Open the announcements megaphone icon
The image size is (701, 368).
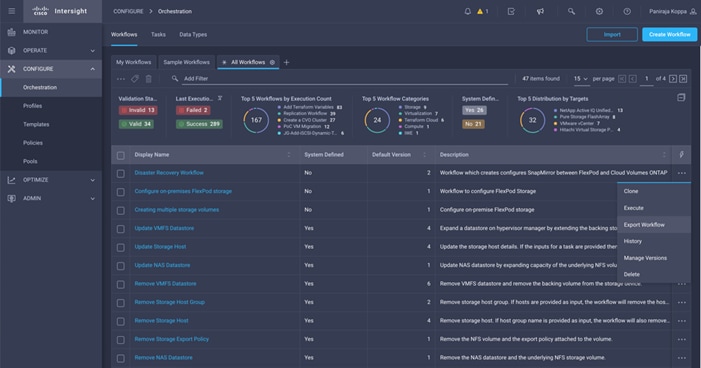[x=541, y=12]
